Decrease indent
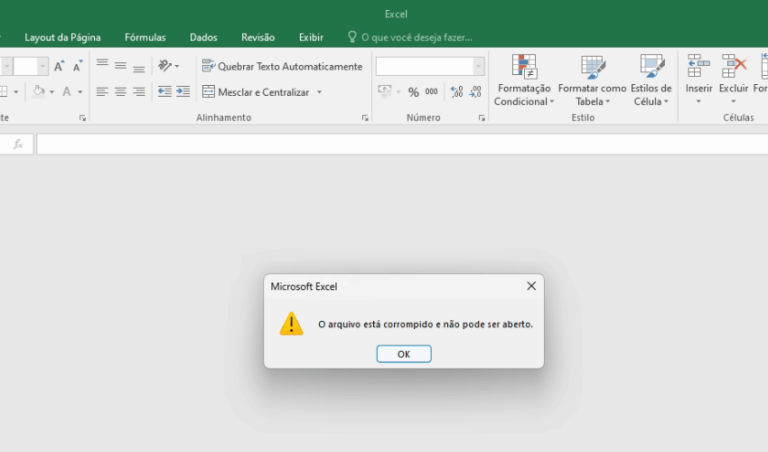Viewport: 768px width, 452px height. (x=165, y=92)
